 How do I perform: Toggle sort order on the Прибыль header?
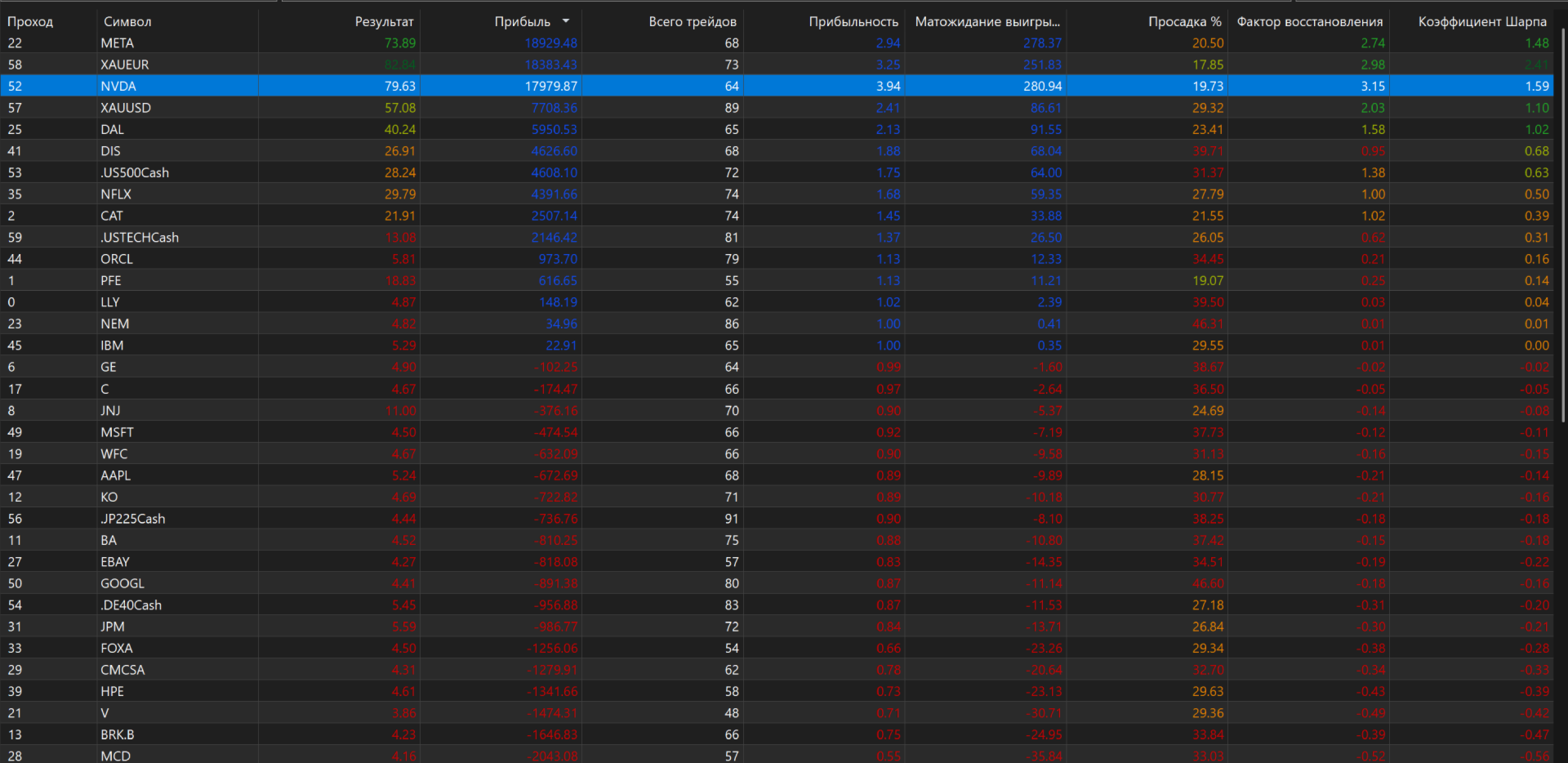click(x=523, y=21)
